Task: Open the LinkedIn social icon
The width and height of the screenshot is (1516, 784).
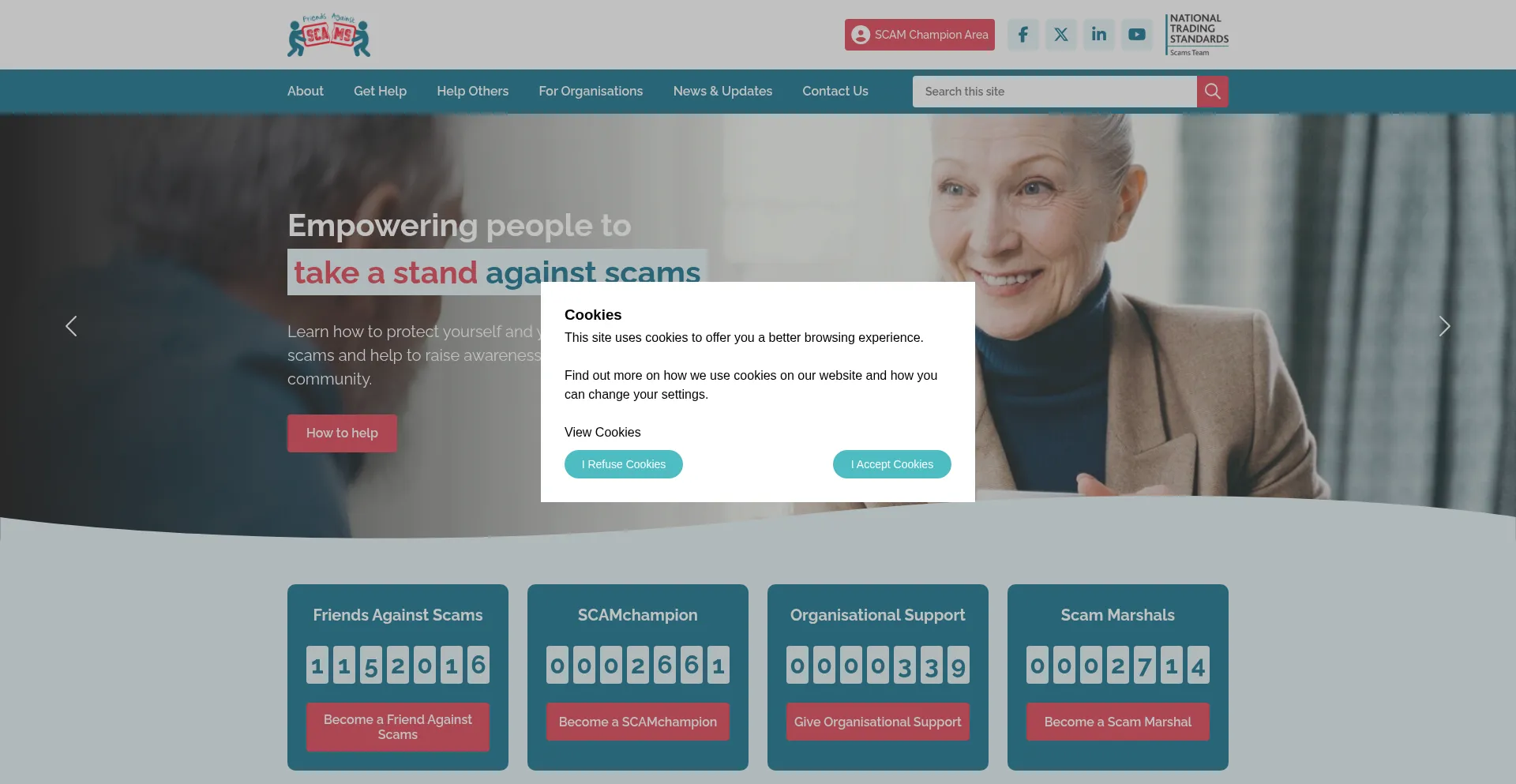Action: click(1098, 35)
